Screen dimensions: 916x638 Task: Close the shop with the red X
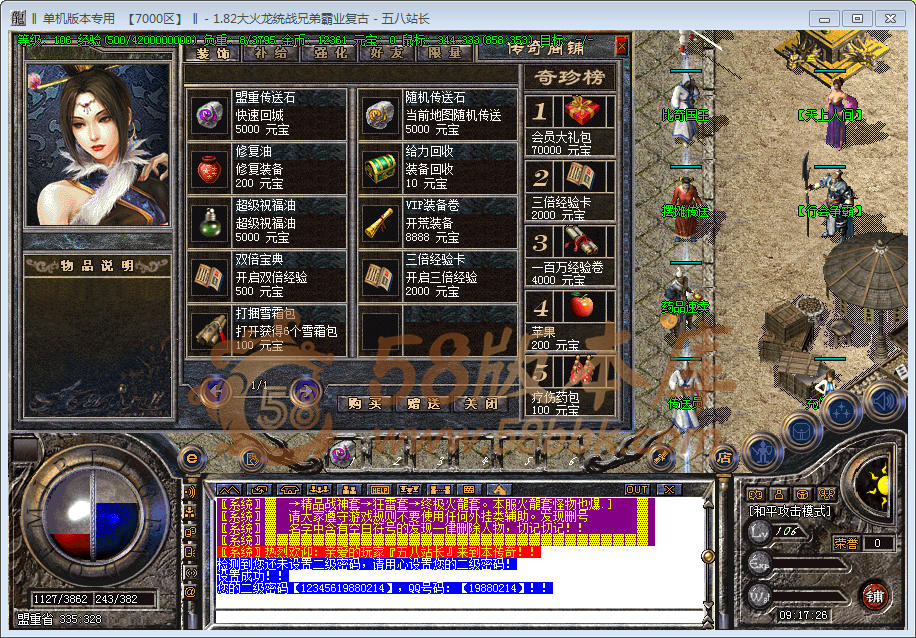point(621,46)
